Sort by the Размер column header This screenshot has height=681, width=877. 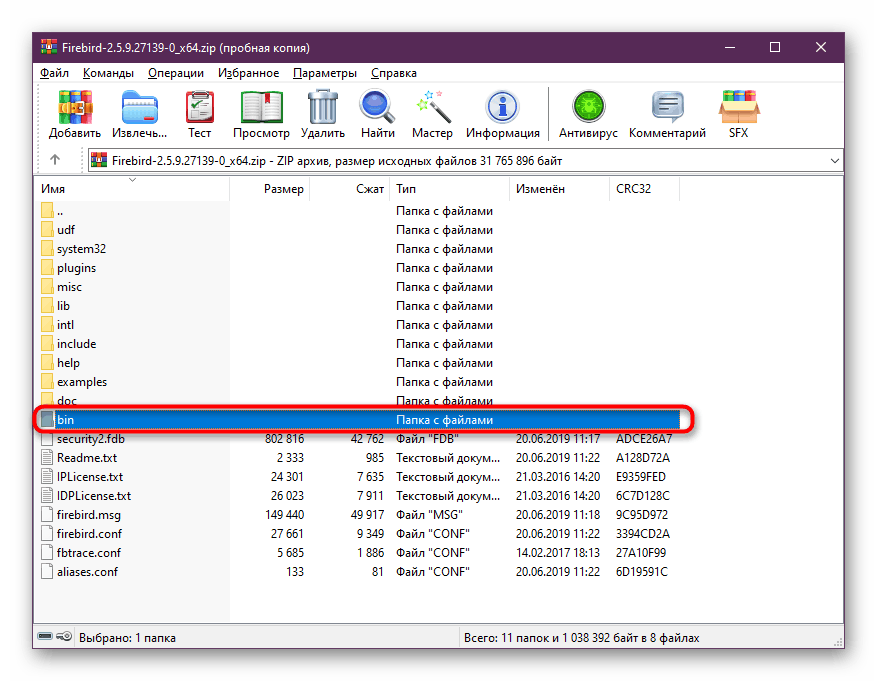pyautogui.click(x=270, y=189)
